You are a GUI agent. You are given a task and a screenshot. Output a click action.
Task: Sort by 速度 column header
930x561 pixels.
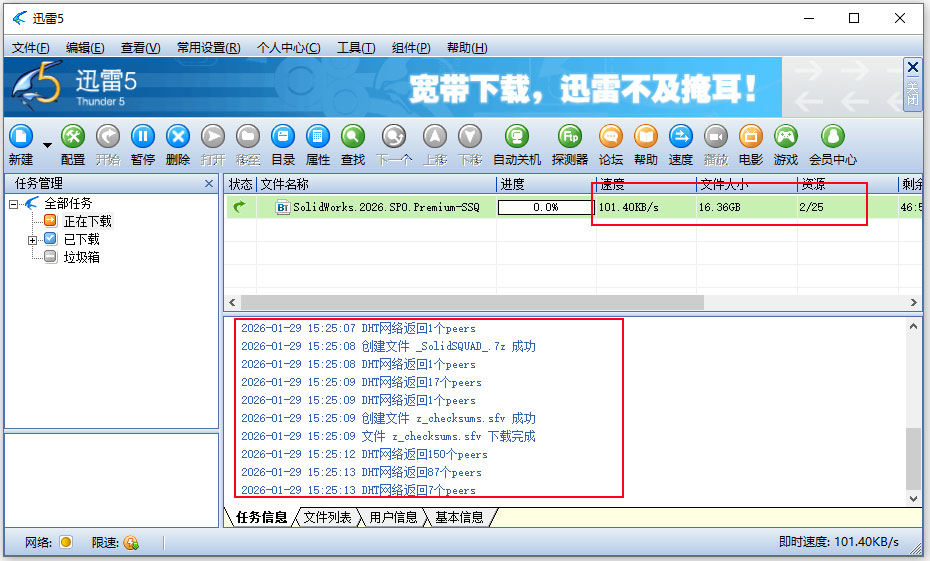click(x=646, y=184)
